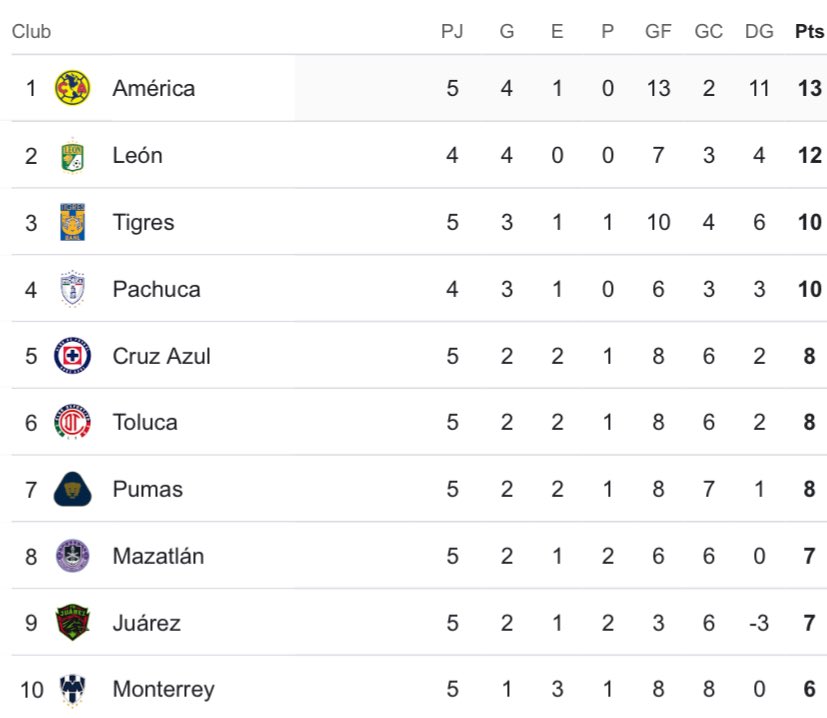Click the Cruz Azul club crest

click(x=72, y=356)
